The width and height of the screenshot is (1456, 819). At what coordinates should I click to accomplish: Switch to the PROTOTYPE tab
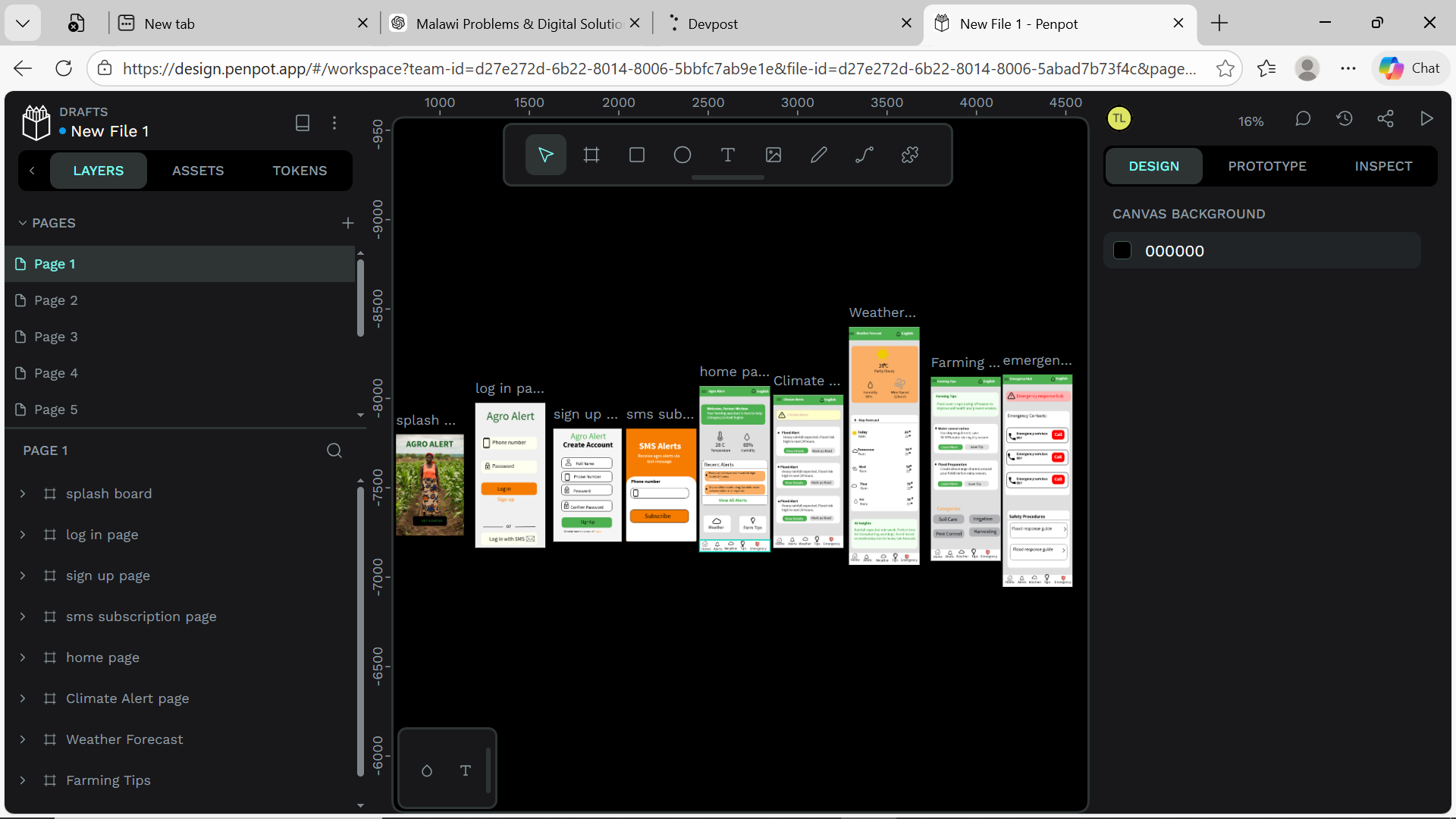[1267, 166]
